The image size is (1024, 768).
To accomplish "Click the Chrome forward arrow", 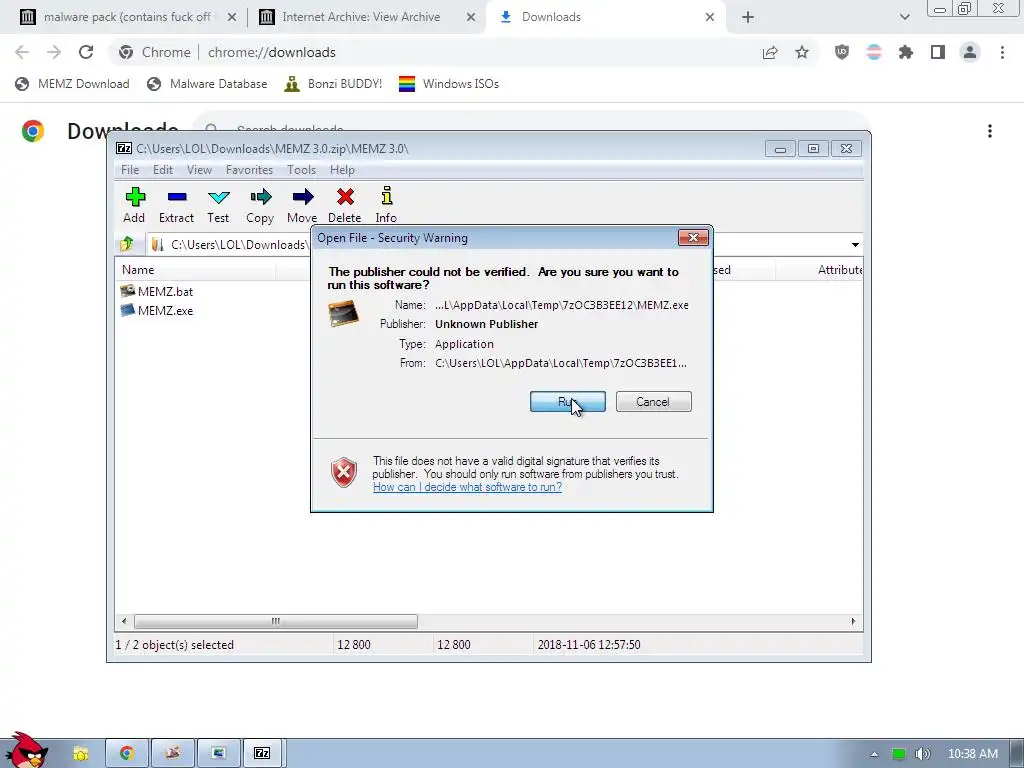I will [54, 52].
